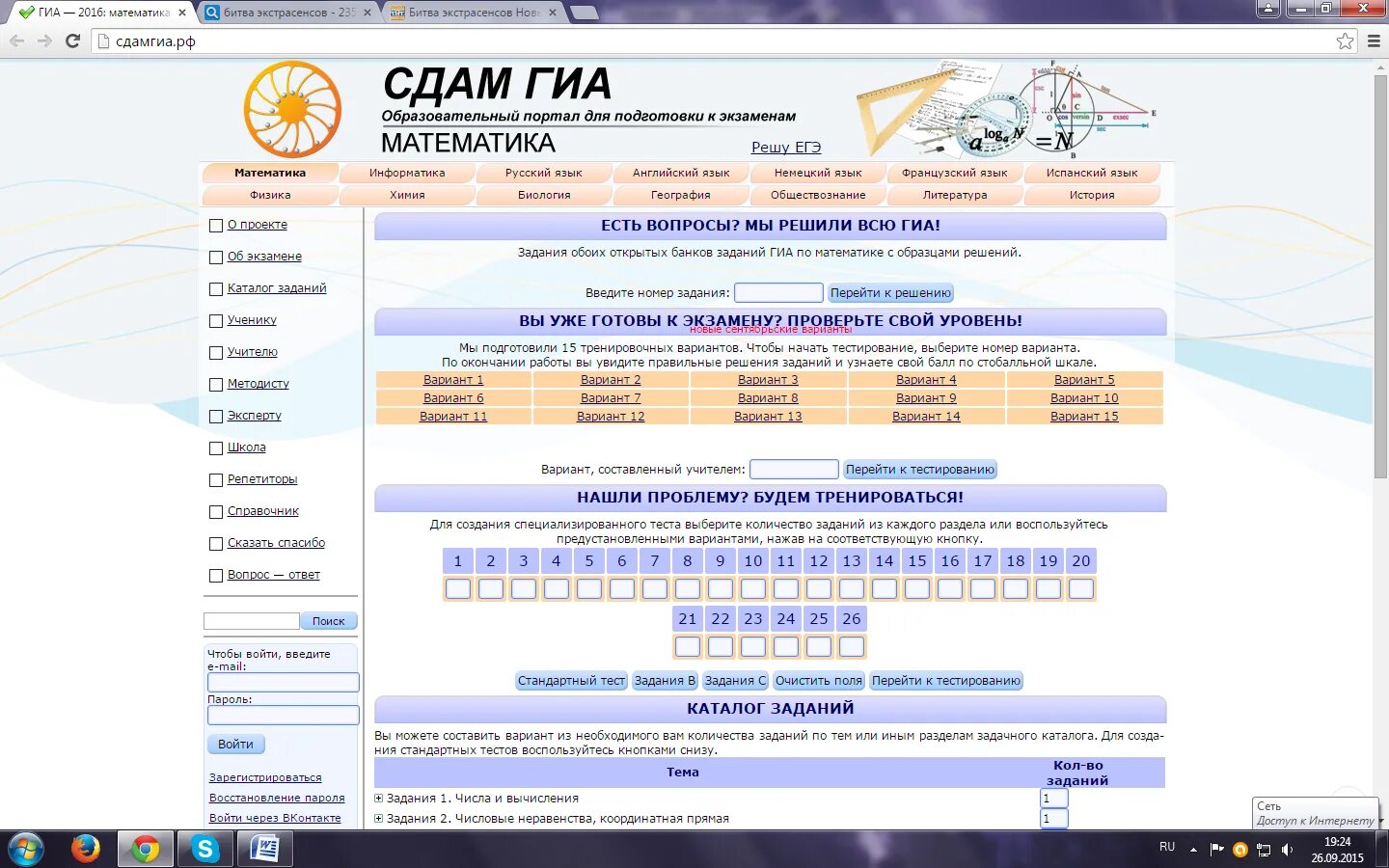
Task: Click Перейти к решению button
Action: click(x=890, y=293)
